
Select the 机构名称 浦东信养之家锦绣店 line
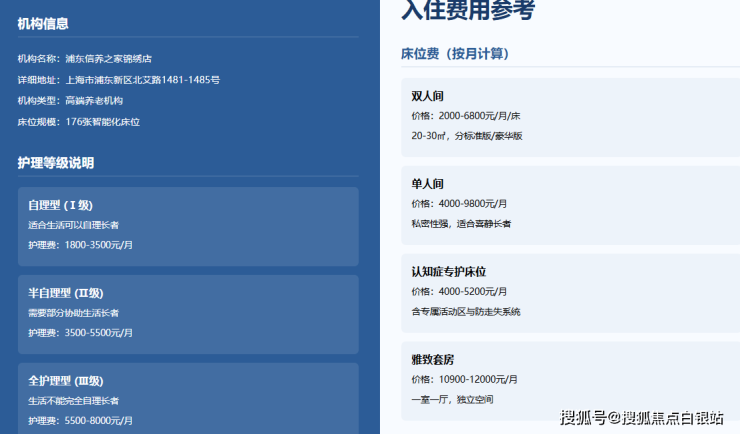tap(84, 59)
